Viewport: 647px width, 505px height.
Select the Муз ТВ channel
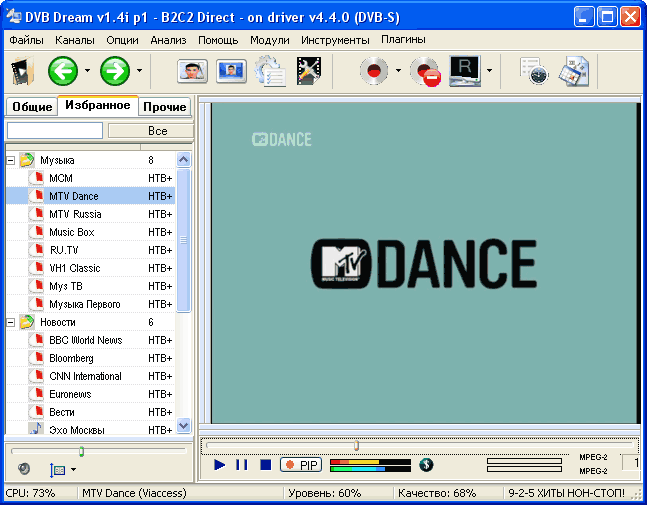click(x=90, y=286)
